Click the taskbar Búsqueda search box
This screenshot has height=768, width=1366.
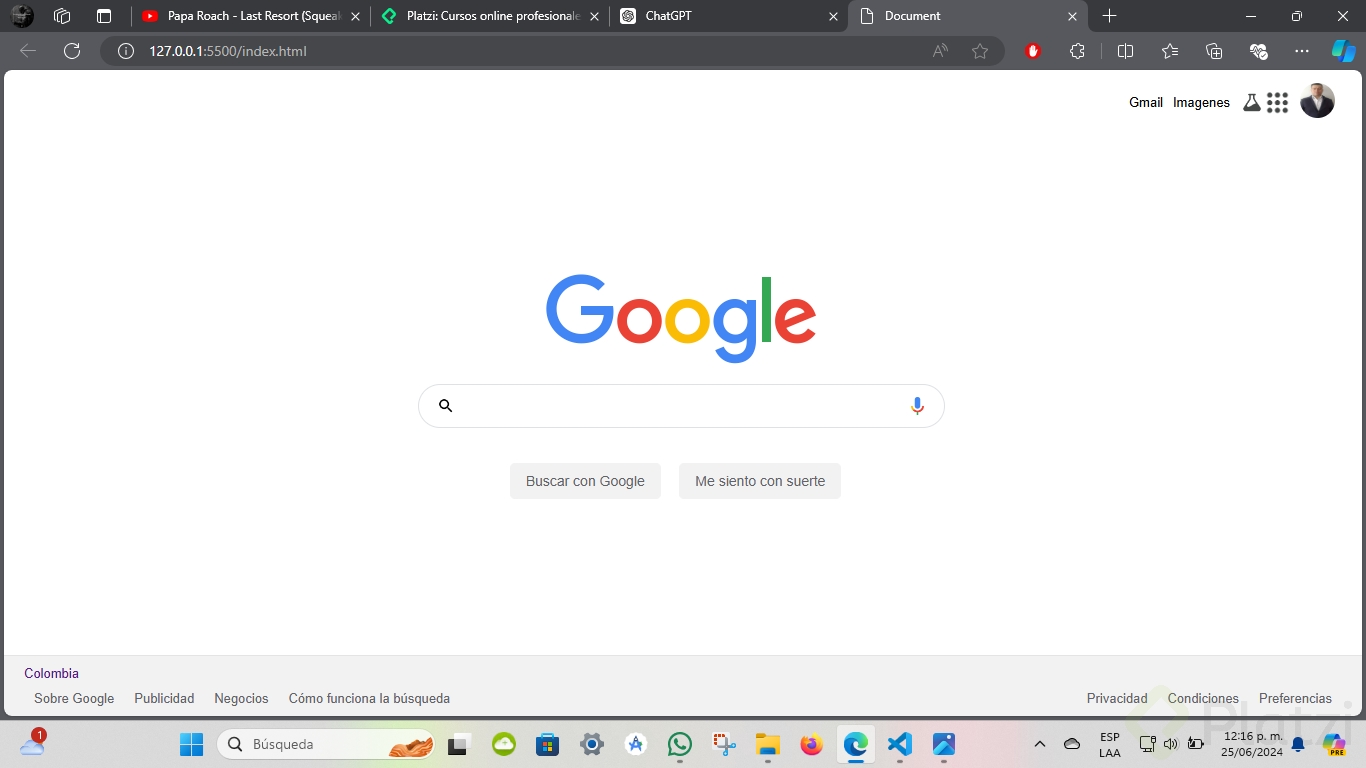coord(326,744)
